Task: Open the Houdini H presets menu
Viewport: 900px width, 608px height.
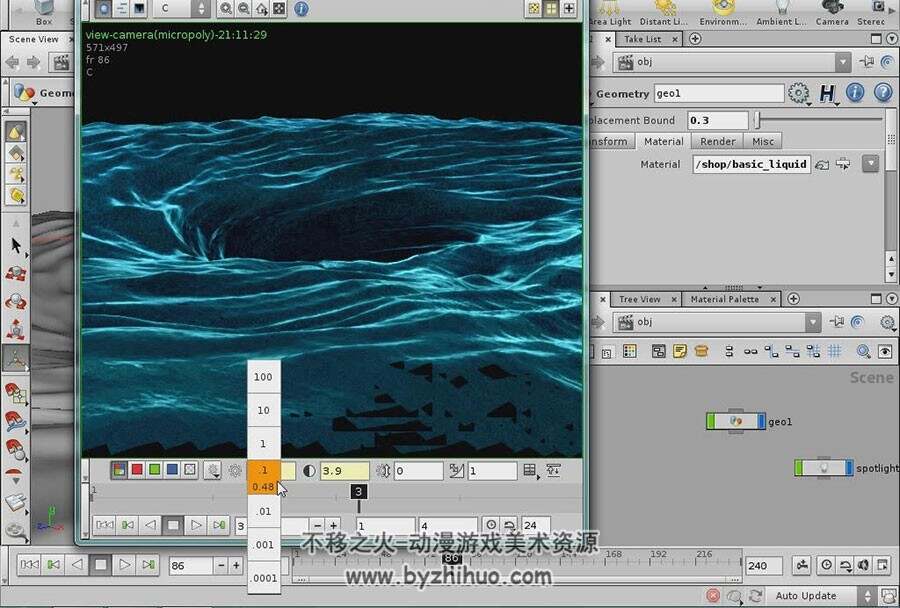Action: click(x=827, y=93)
